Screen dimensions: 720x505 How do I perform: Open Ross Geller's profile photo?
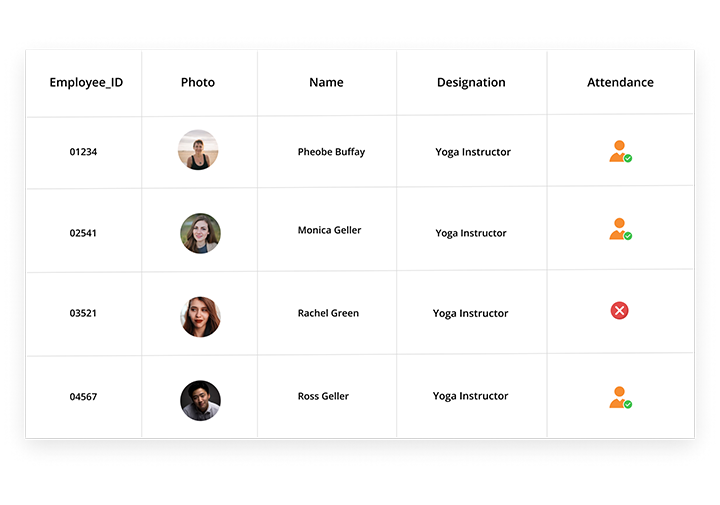200,400
